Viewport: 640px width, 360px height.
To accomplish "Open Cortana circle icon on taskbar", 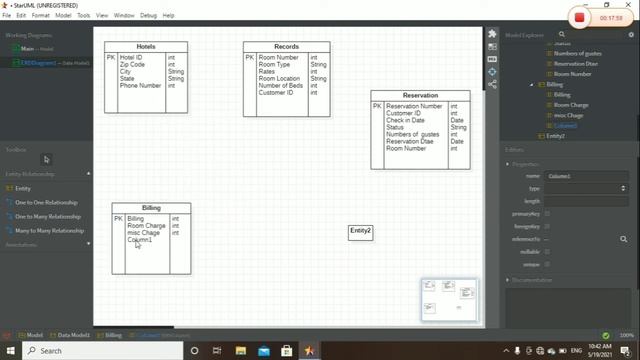I will 195,351.
